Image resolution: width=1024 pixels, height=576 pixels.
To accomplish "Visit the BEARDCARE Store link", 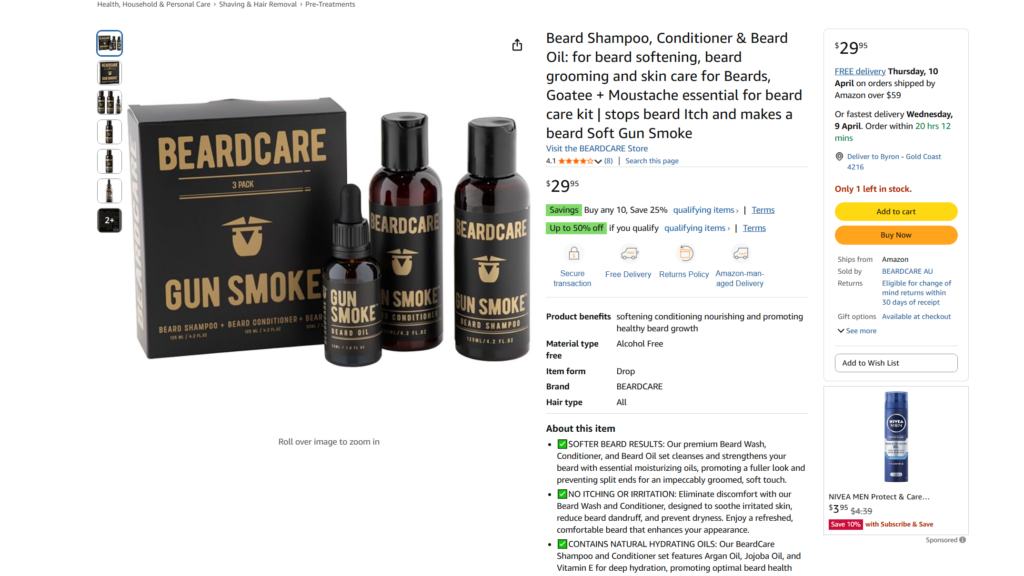I will point(597,149).
